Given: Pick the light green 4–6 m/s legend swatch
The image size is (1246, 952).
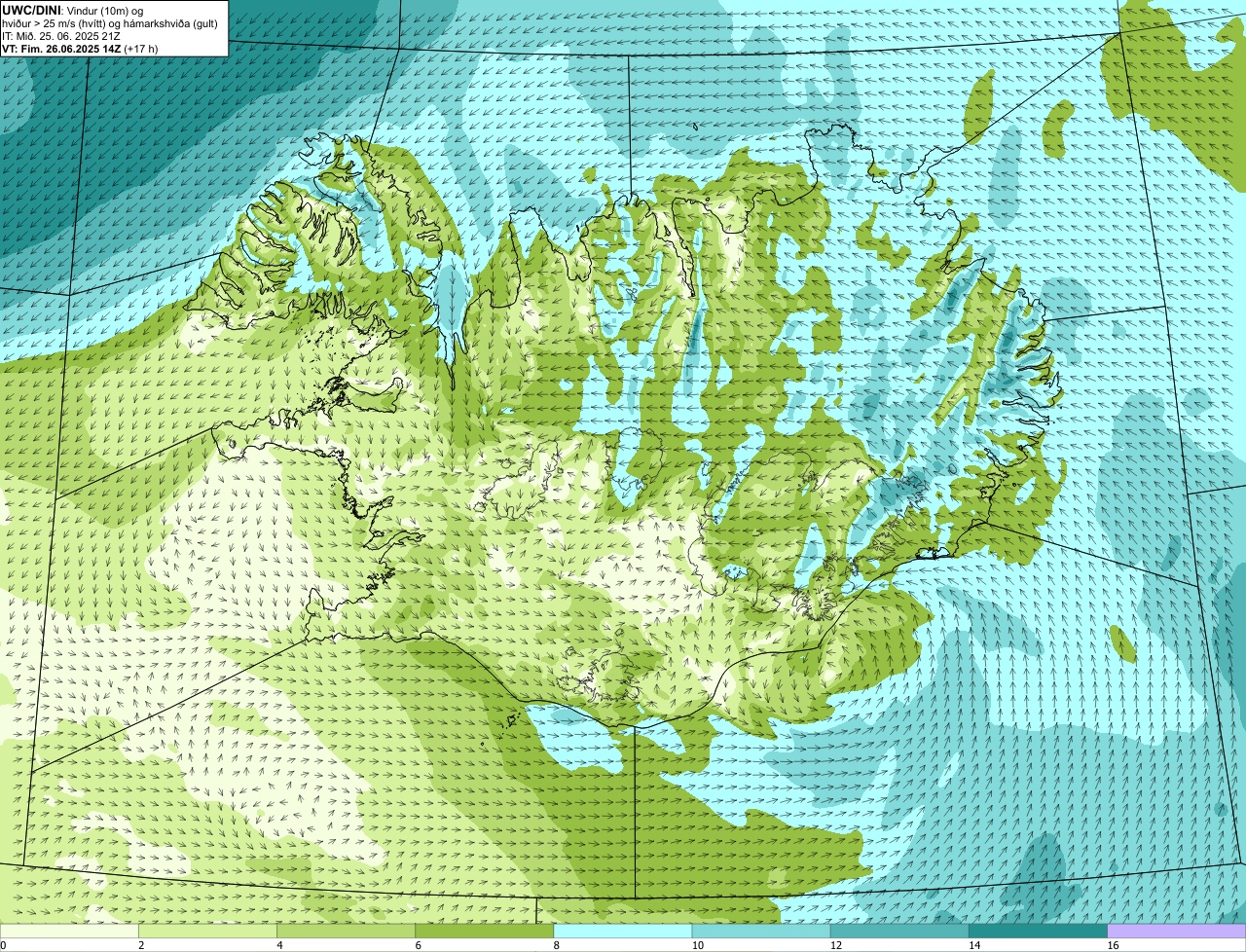Looking at the screenshot, I should 347,931.
